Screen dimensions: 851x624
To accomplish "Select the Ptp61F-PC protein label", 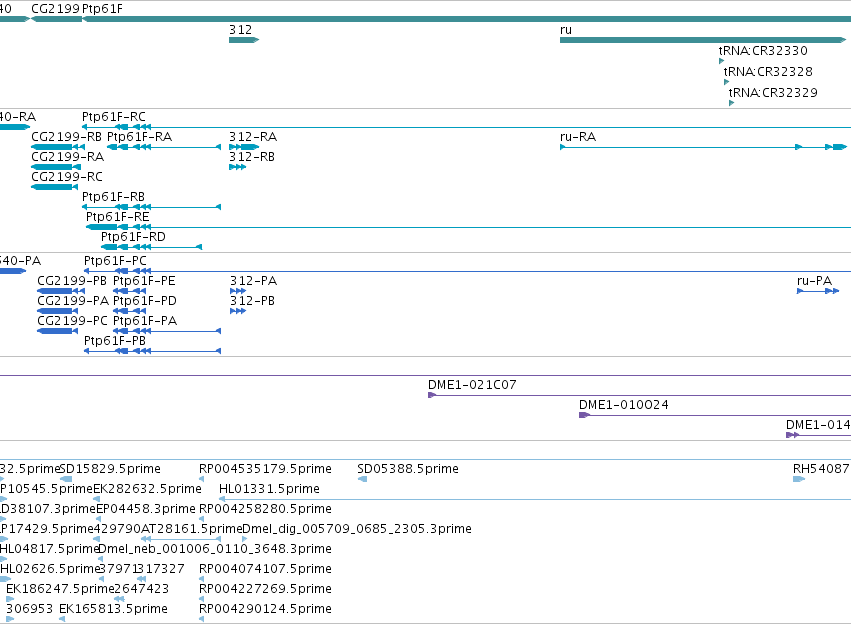I will 116,261.
